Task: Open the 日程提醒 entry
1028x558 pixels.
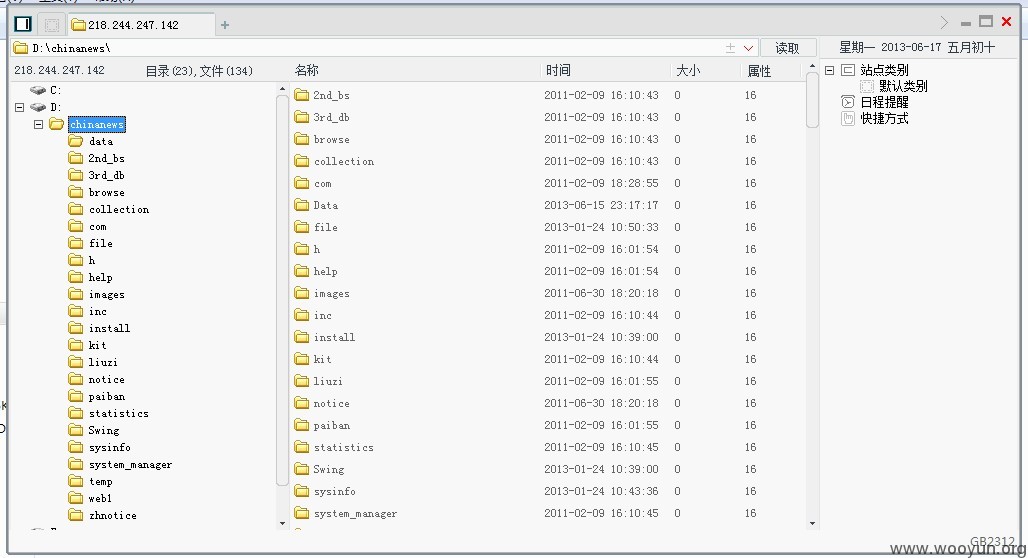Action: (x=884, y=102)
